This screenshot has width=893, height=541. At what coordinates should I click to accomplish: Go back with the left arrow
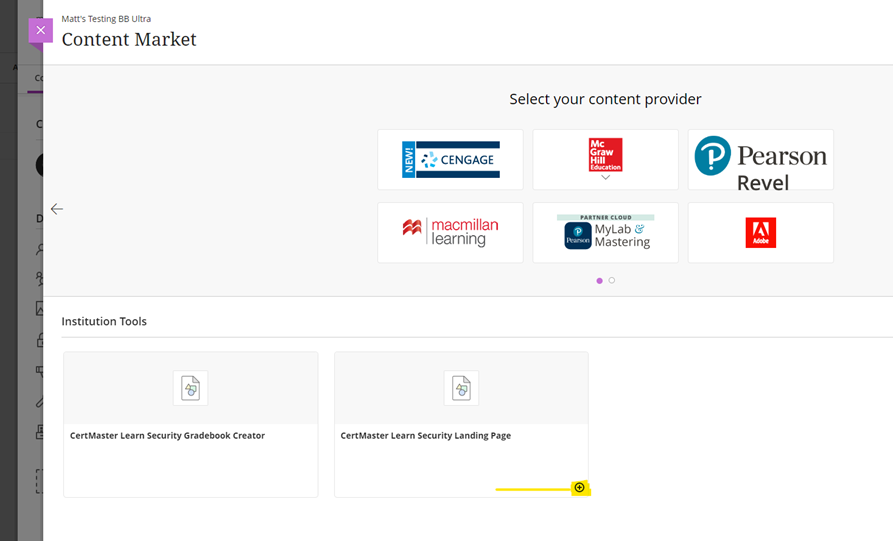tap(57, 209)
